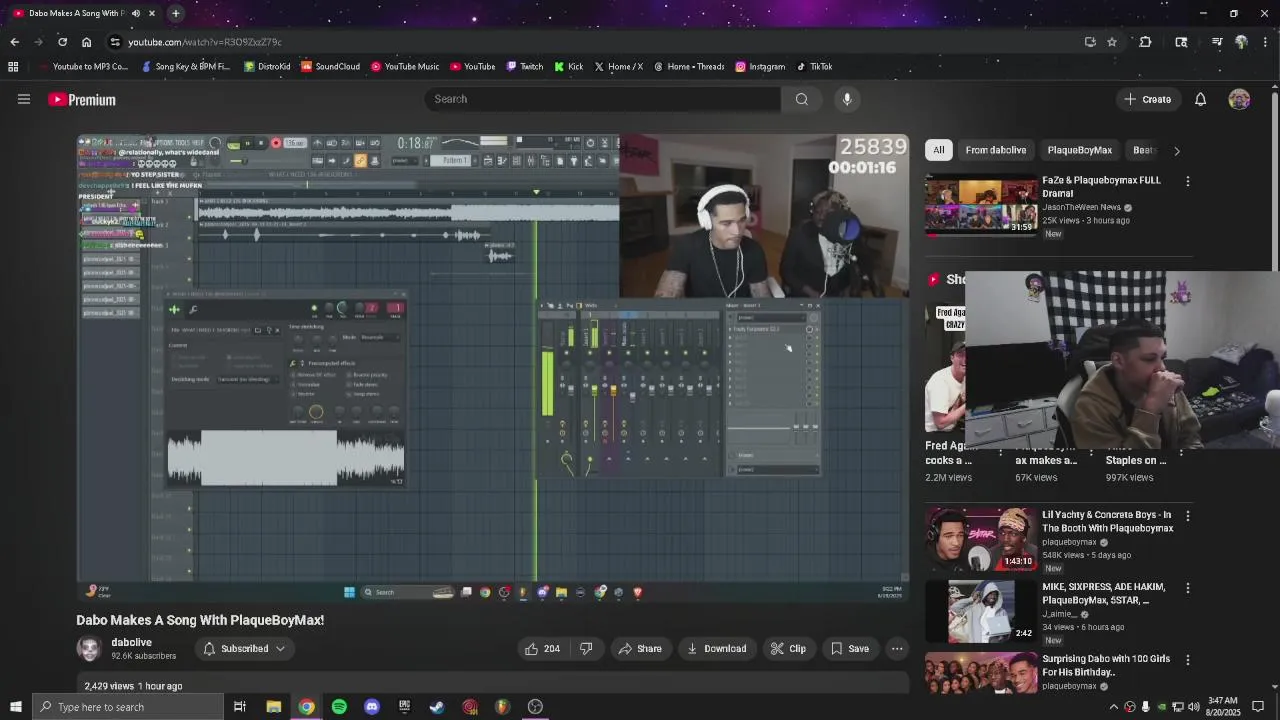Open FL Studio from the taskbar
The width and height of the screenshot is (1280, 720).
click(x=502, y=707)
